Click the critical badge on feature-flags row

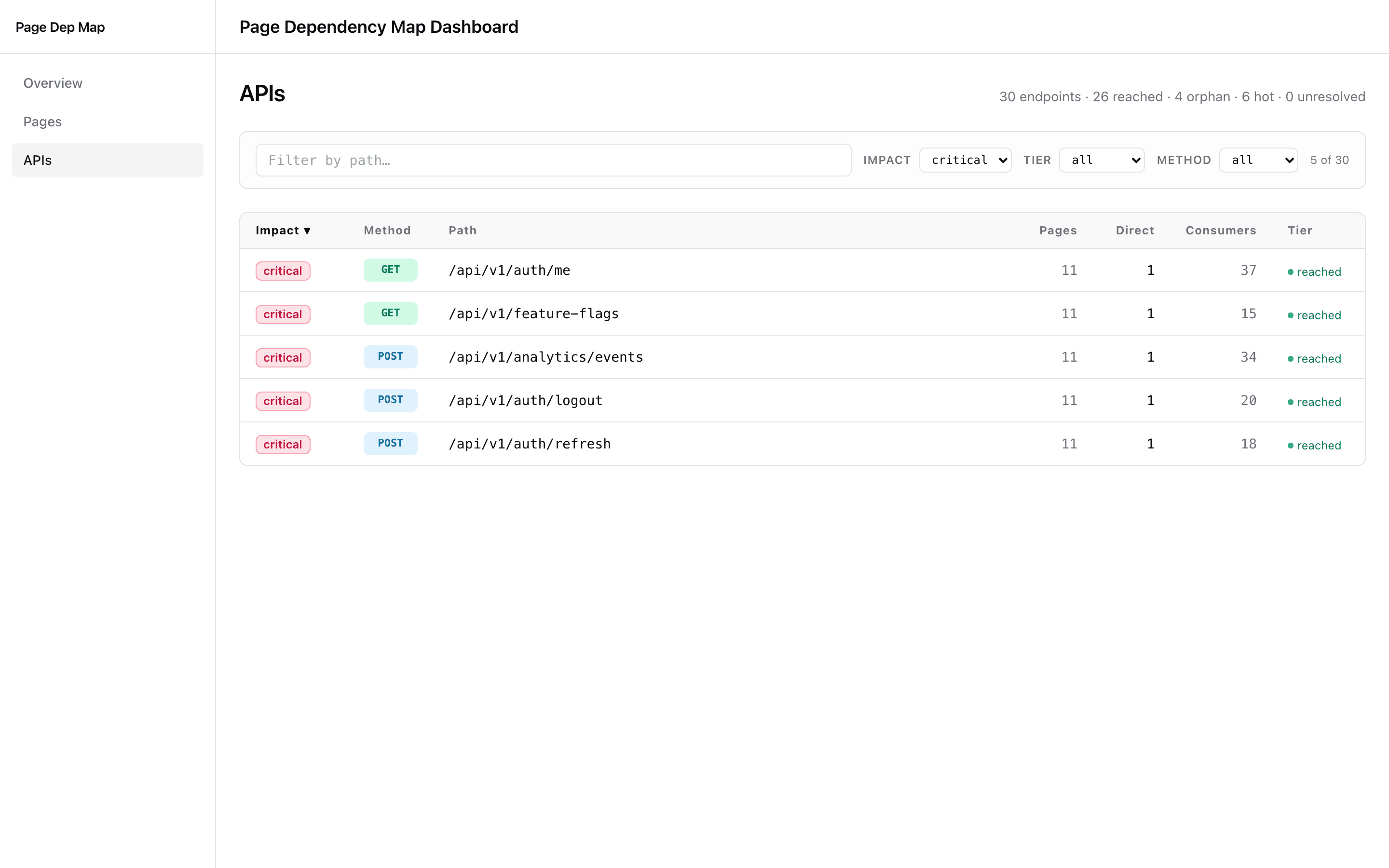click(x=283, y=314)
